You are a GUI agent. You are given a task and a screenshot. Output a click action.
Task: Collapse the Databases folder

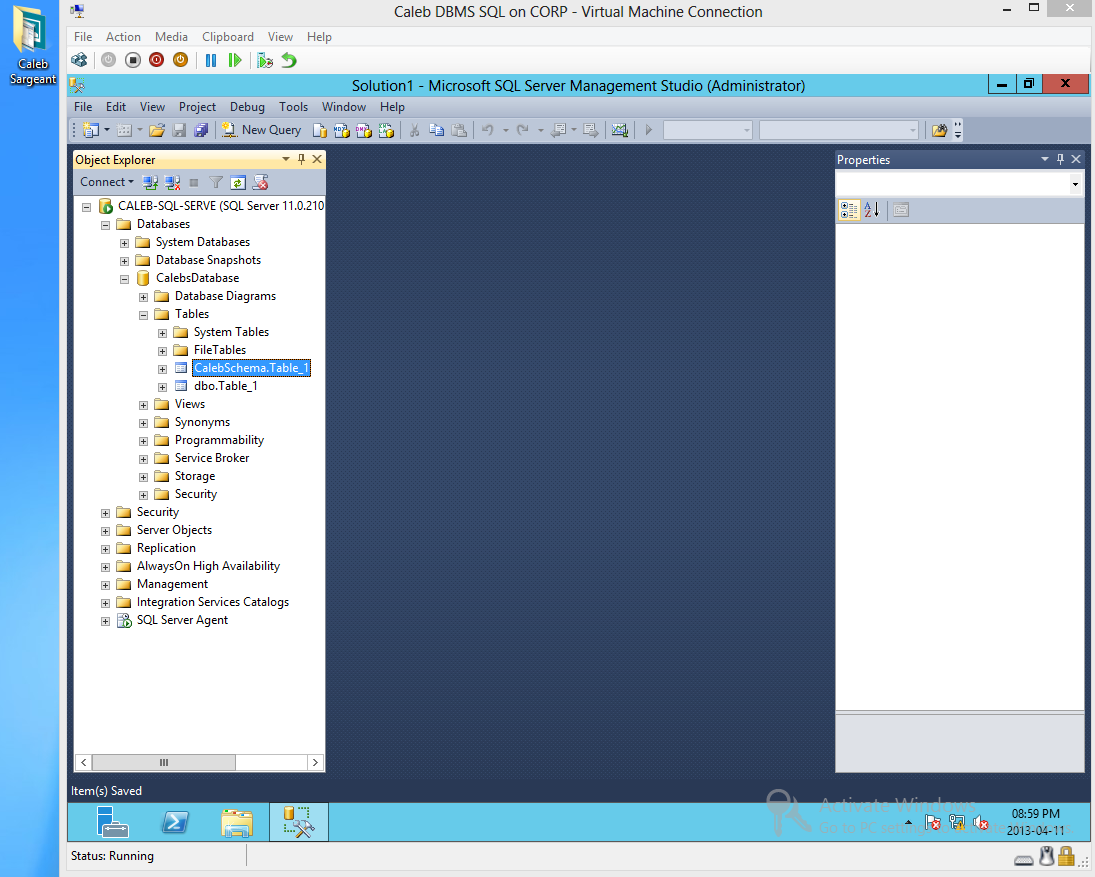point(105,225)
